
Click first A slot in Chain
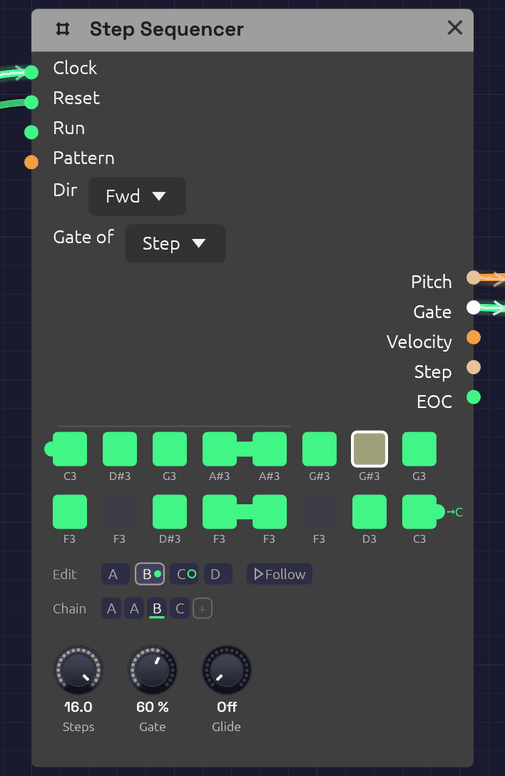[111, 609]
